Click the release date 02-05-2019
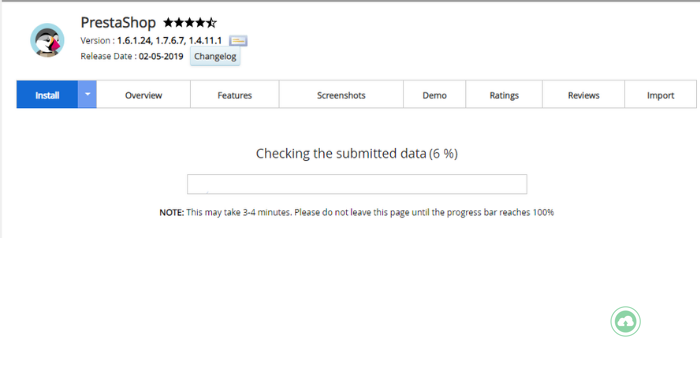 coord(161,56)
